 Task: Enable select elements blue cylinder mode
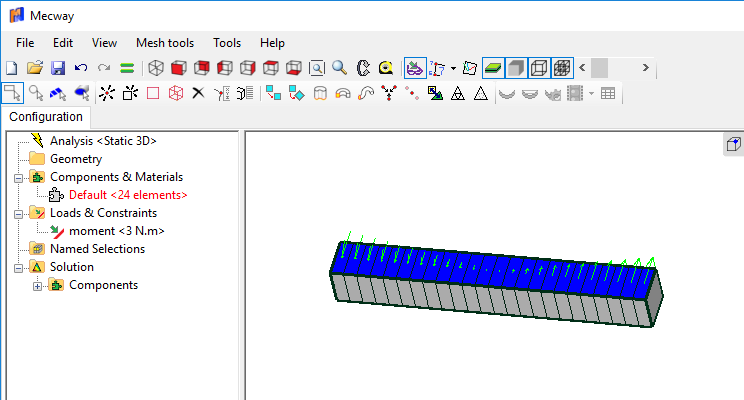(x=82, y=93)
